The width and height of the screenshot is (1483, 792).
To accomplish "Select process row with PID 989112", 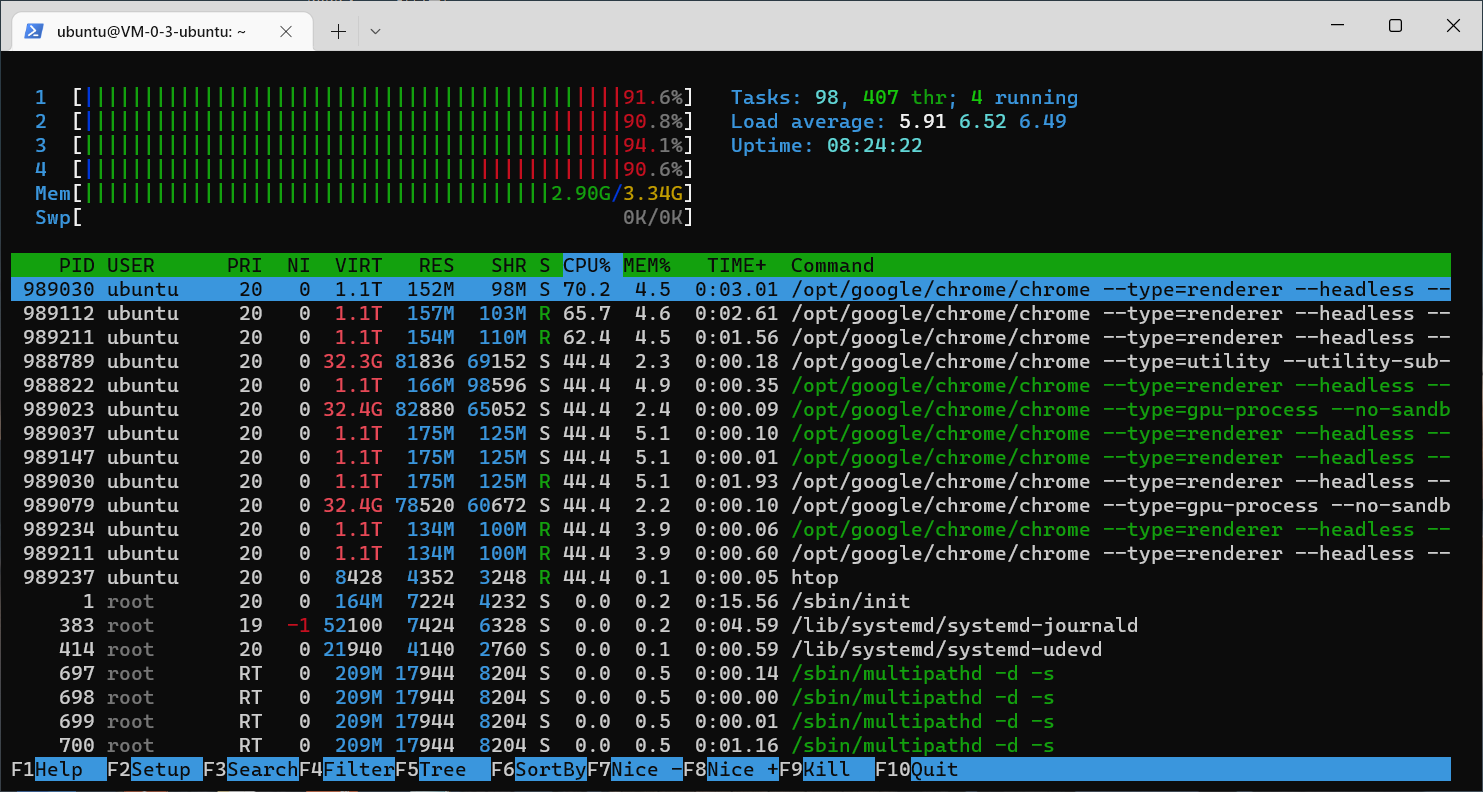I will (731, 313).
